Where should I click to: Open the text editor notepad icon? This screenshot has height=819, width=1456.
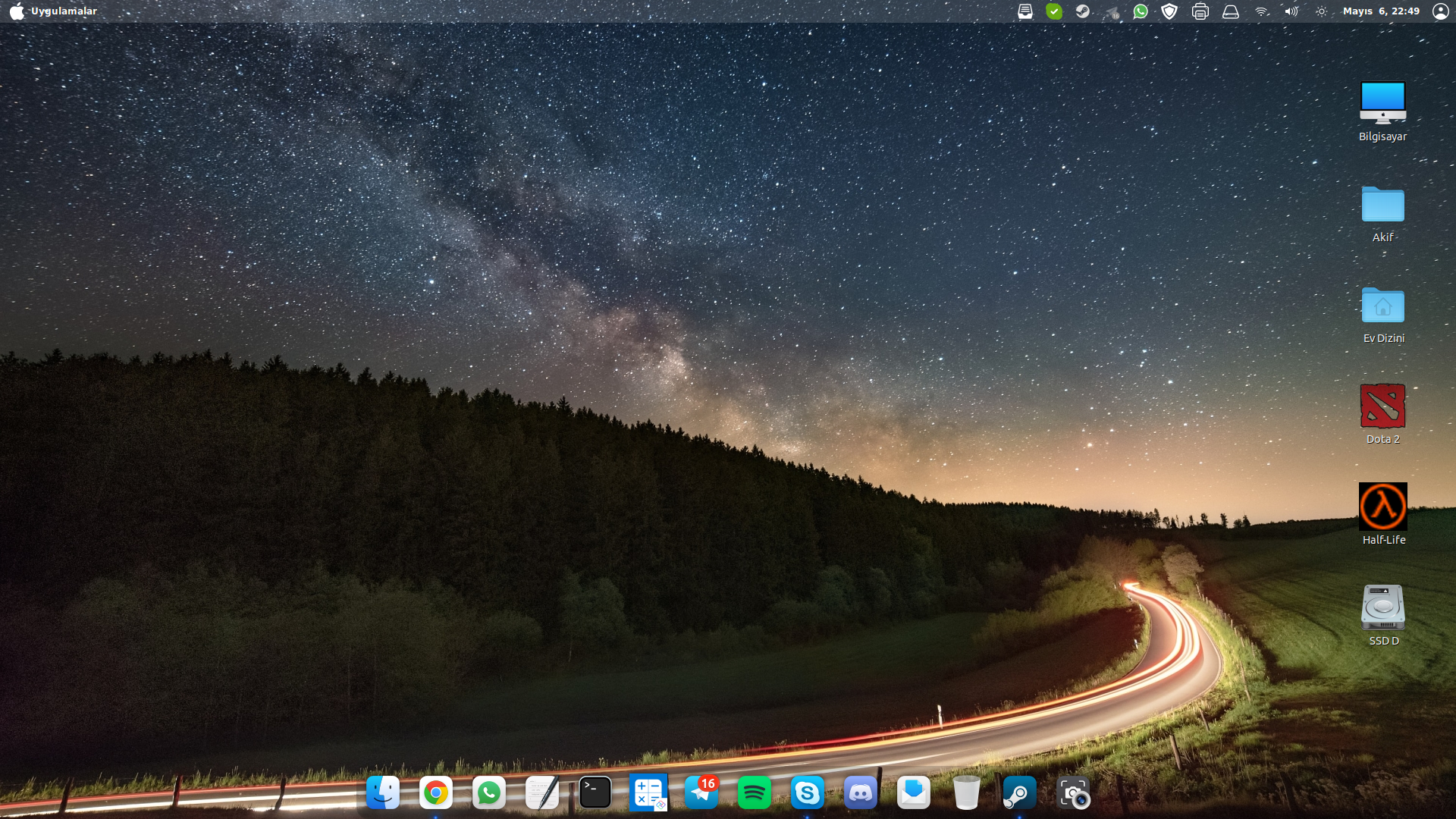tap(542, 793)
